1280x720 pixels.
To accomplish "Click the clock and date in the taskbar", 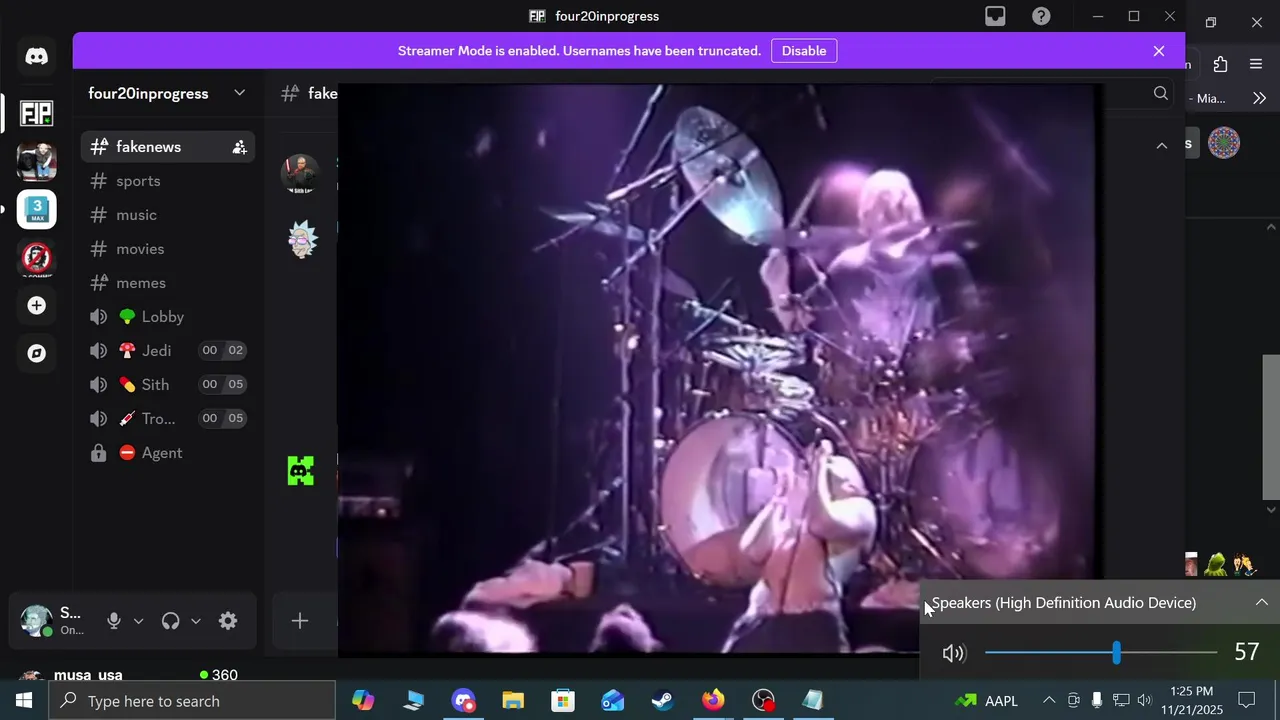I will [1192, 700].
